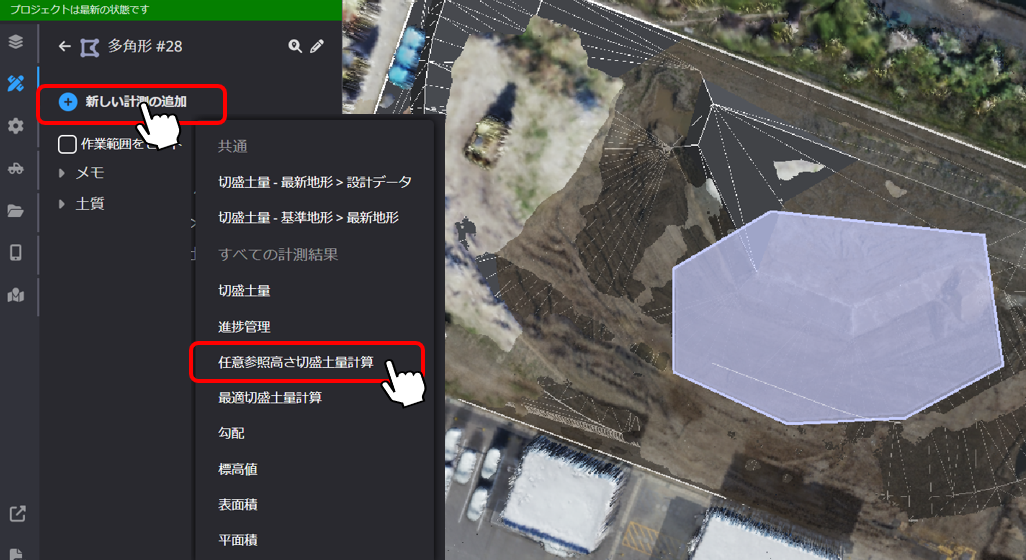Viewport: 1026px width, 560px height.
Task: Expand the 土質 section
Action: coord(62,203)
